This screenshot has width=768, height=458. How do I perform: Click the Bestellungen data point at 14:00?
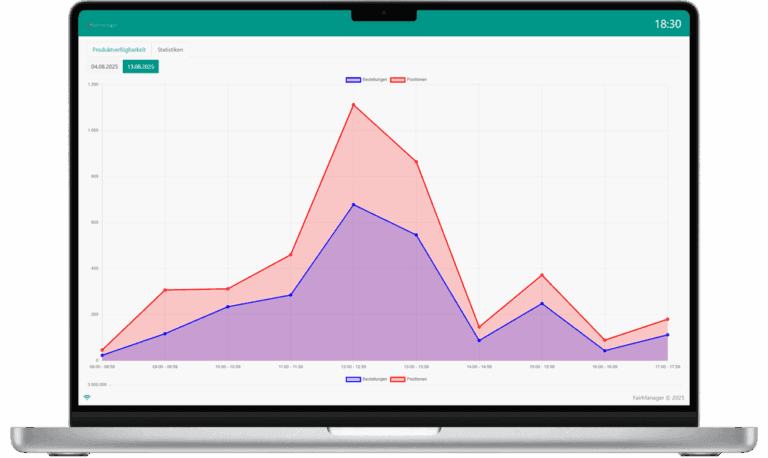[479, 340]
